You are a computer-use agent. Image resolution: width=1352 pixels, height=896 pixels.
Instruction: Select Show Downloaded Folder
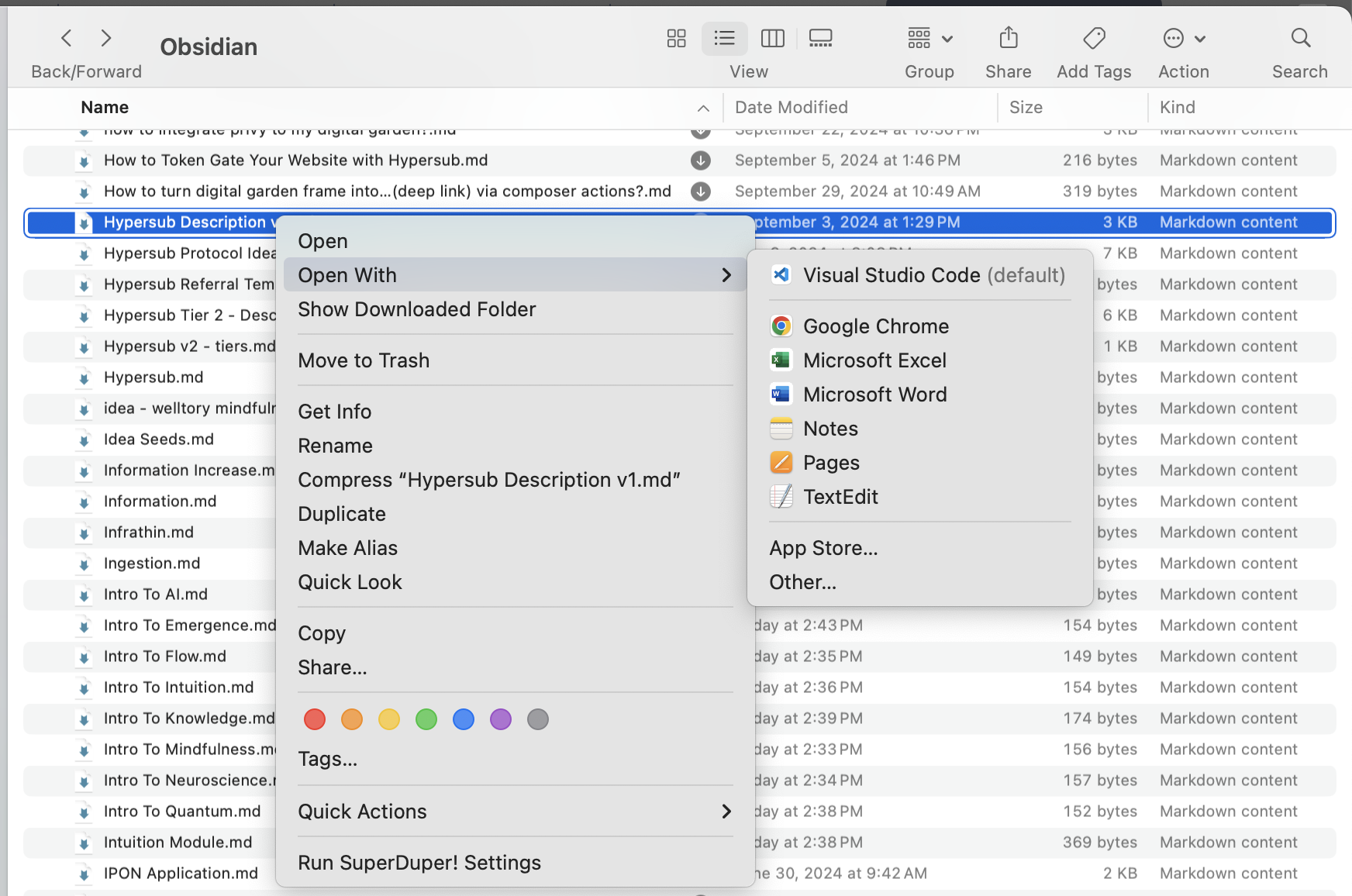pos(516,309)
